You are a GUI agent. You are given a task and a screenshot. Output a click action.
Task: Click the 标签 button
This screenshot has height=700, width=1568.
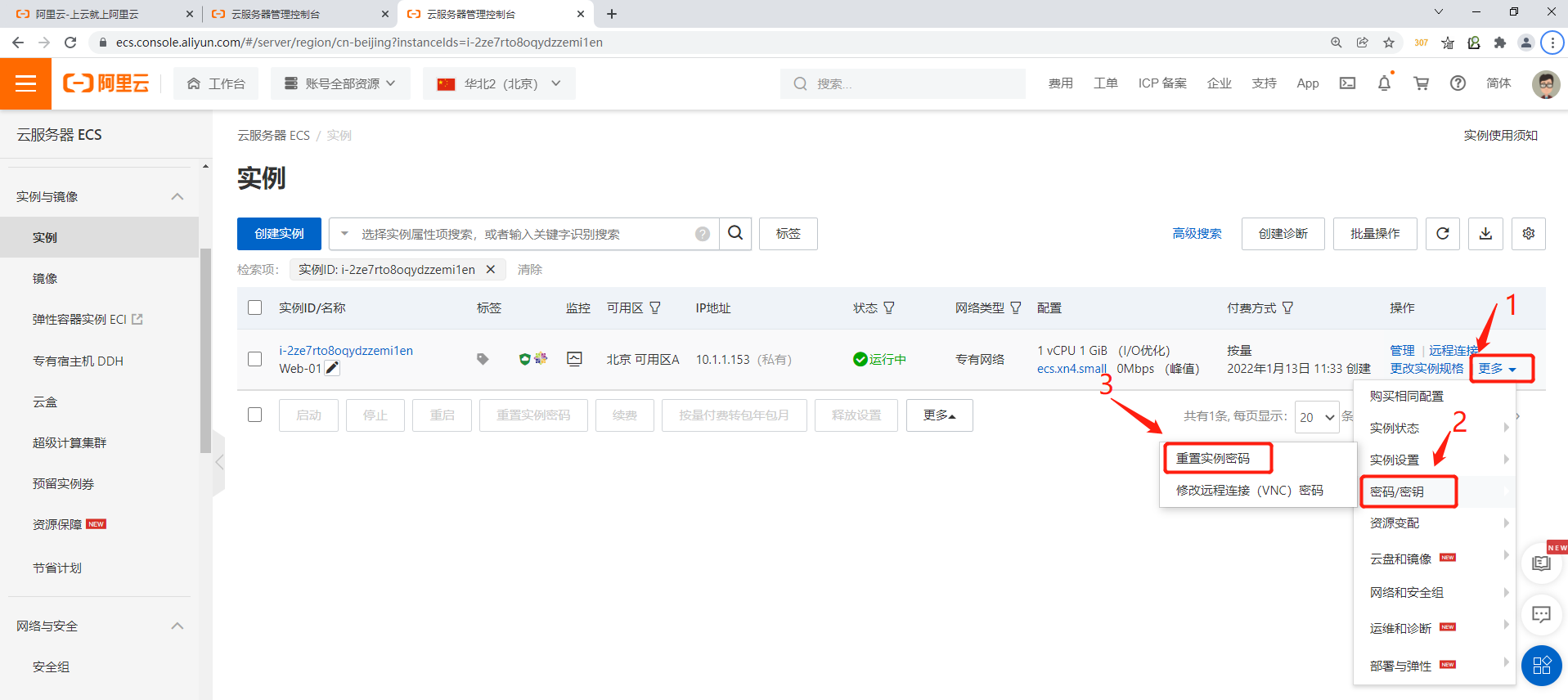[x=788, y=234]
